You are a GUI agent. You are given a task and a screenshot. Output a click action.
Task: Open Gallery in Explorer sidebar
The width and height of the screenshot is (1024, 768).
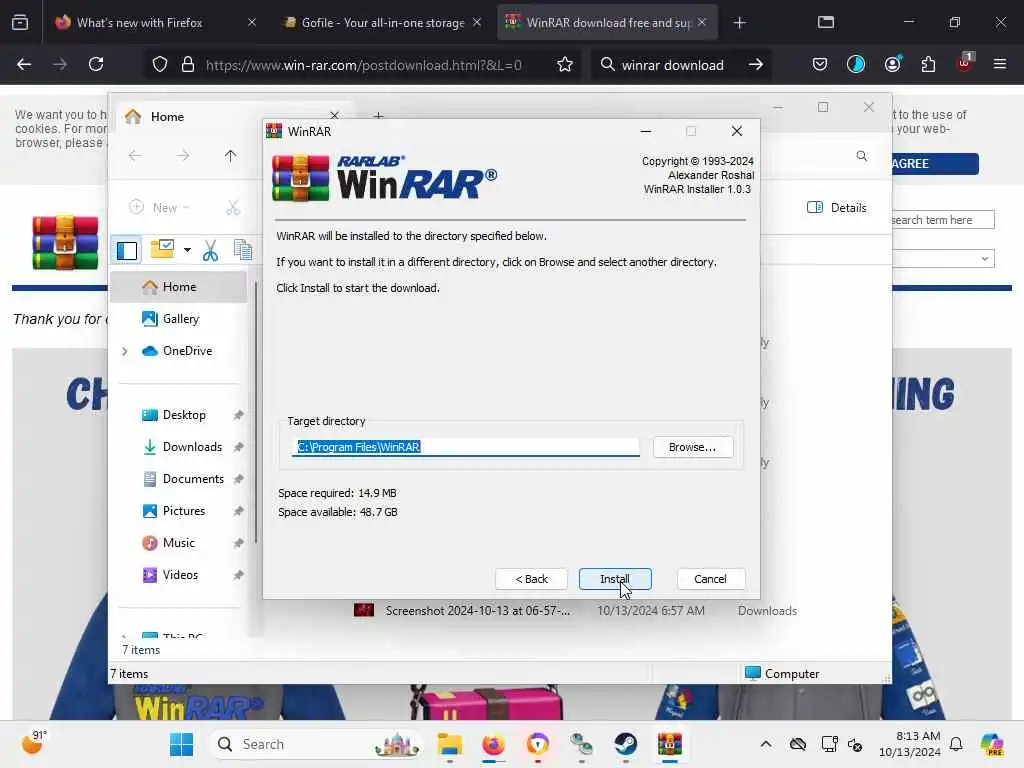pos(179,319)
